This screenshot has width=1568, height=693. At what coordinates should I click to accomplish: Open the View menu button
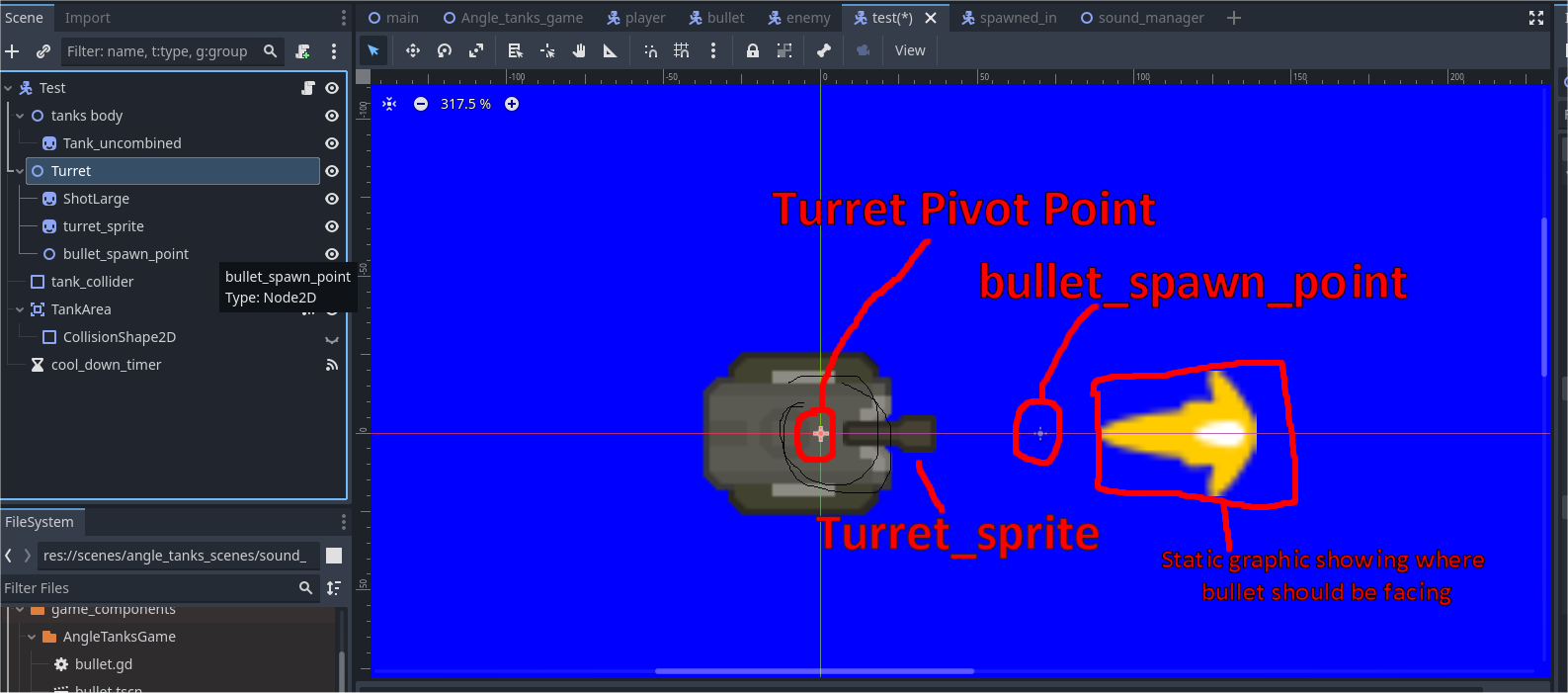click(910, 50)
